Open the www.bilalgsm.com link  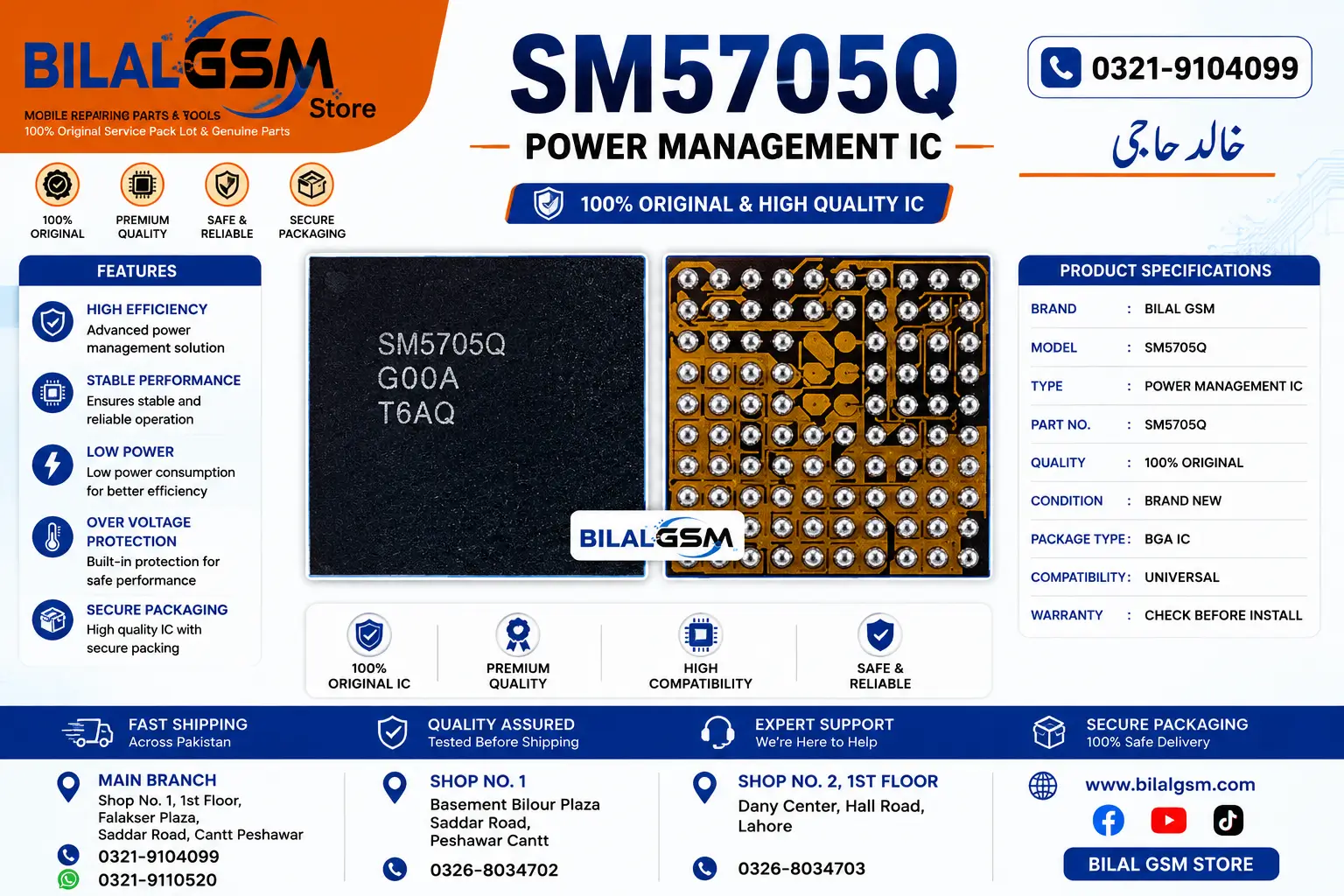tap(1170, 785)
